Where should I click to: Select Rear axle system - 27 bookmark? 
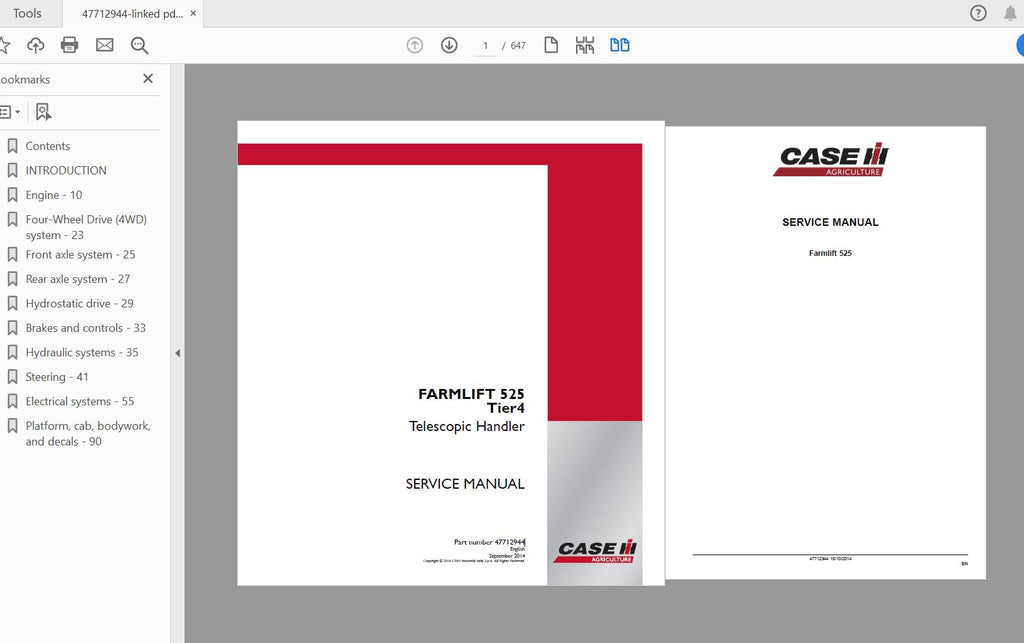point(78,279)
